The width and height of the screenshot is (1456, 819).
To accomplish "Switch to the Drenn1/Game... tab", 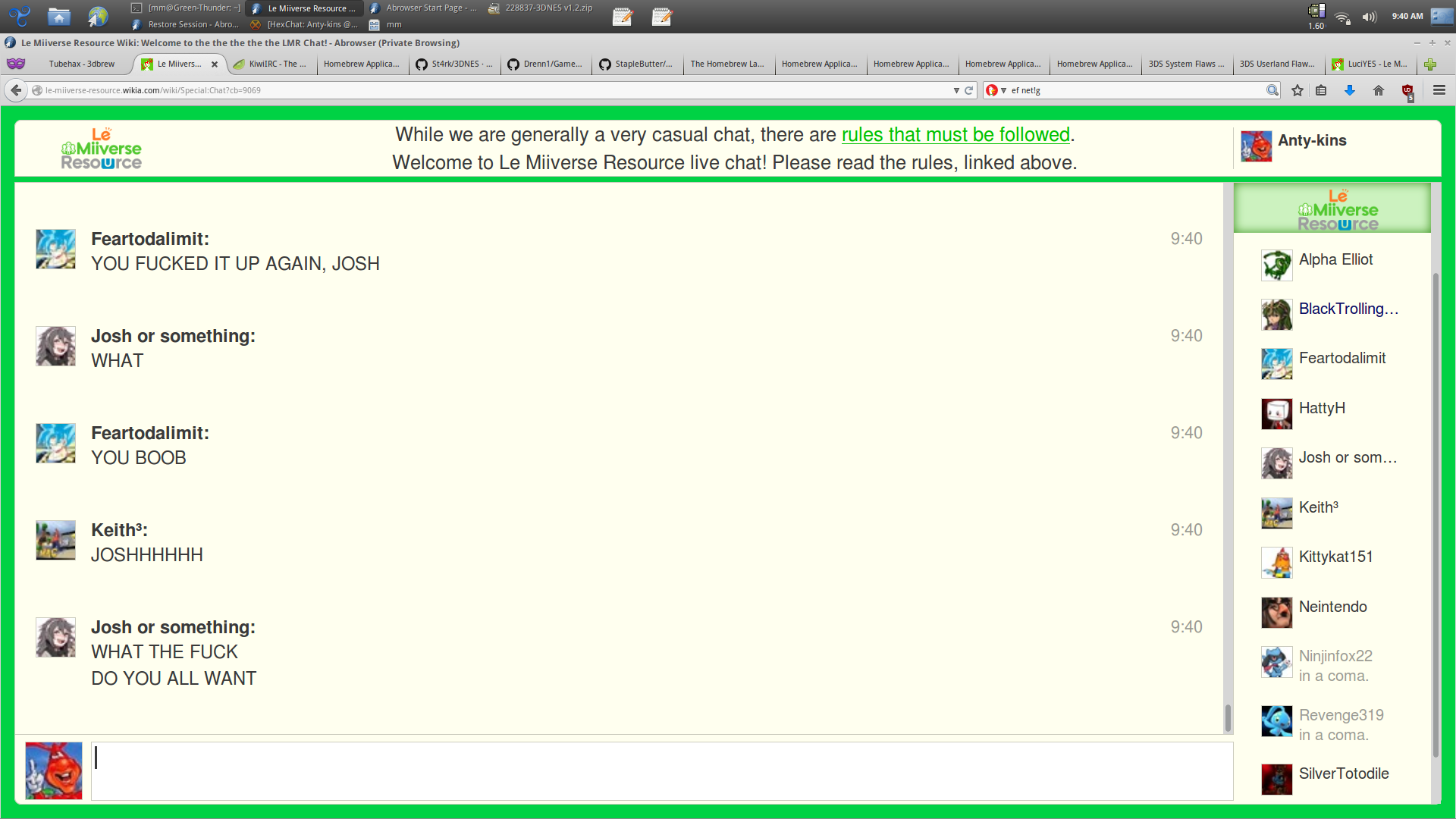I will pos(546,64).
